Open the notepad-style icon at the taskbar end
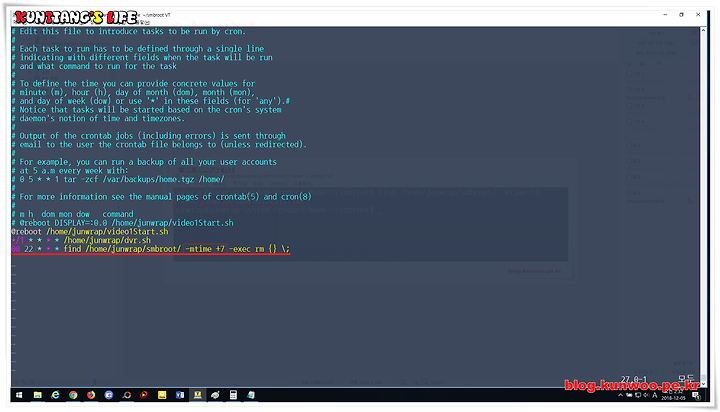Viewport: 720px width, 412px height. 251,395
